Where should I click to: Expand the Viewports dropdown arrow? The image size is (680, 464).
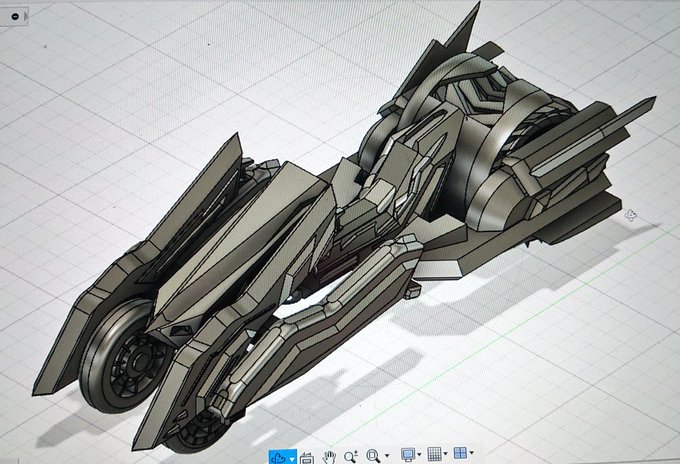471,453
